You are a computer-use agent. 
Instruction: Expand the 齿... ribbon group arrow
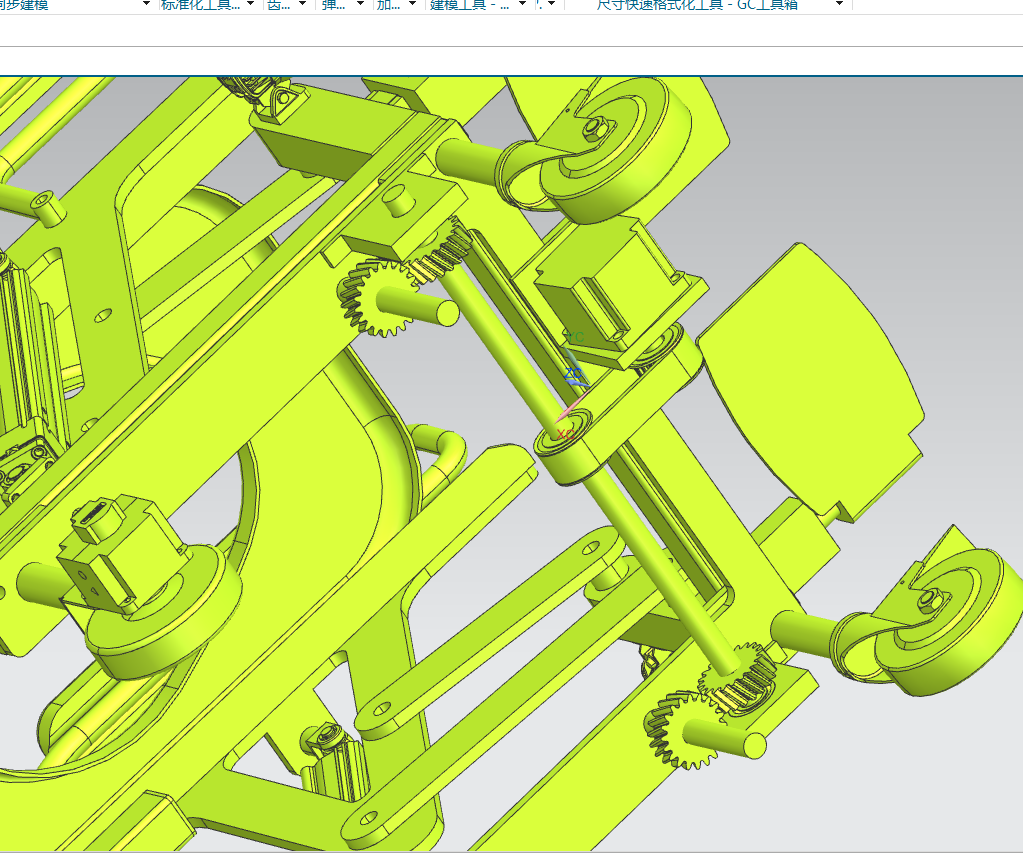(302, 4)
